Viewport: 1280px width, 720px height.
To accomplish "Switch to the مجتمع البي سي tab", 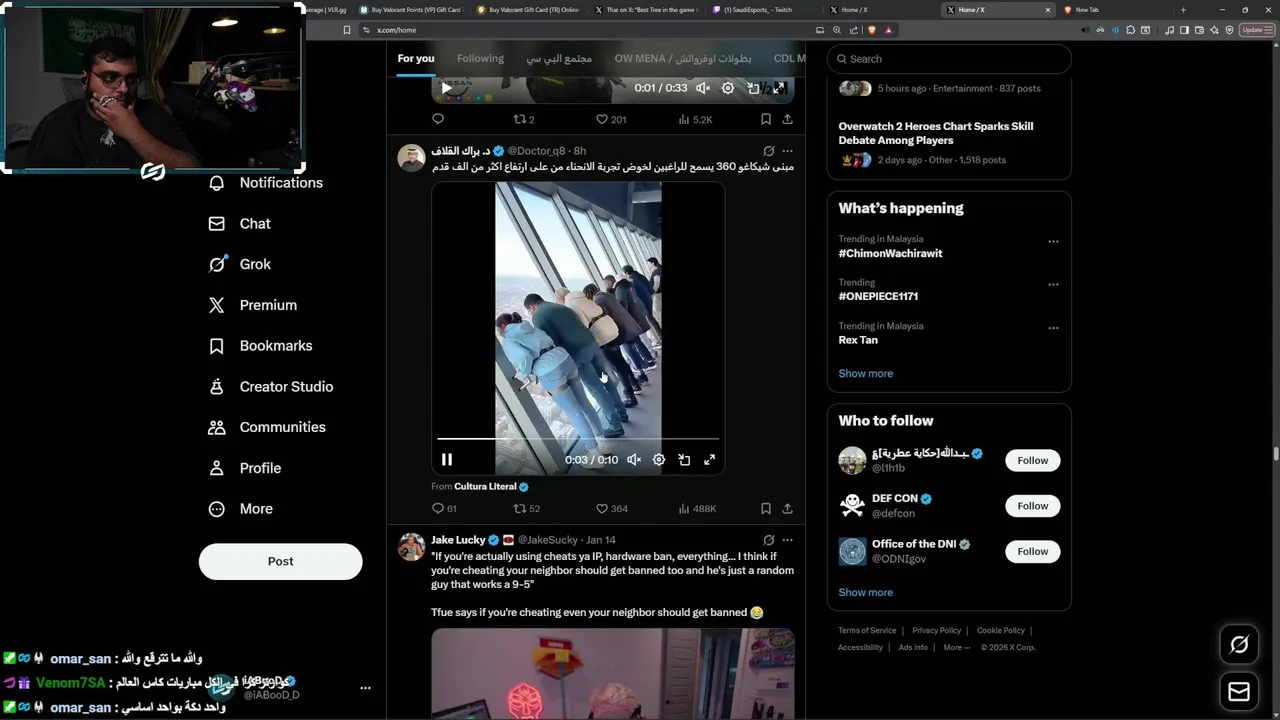I will pos(559,58).
